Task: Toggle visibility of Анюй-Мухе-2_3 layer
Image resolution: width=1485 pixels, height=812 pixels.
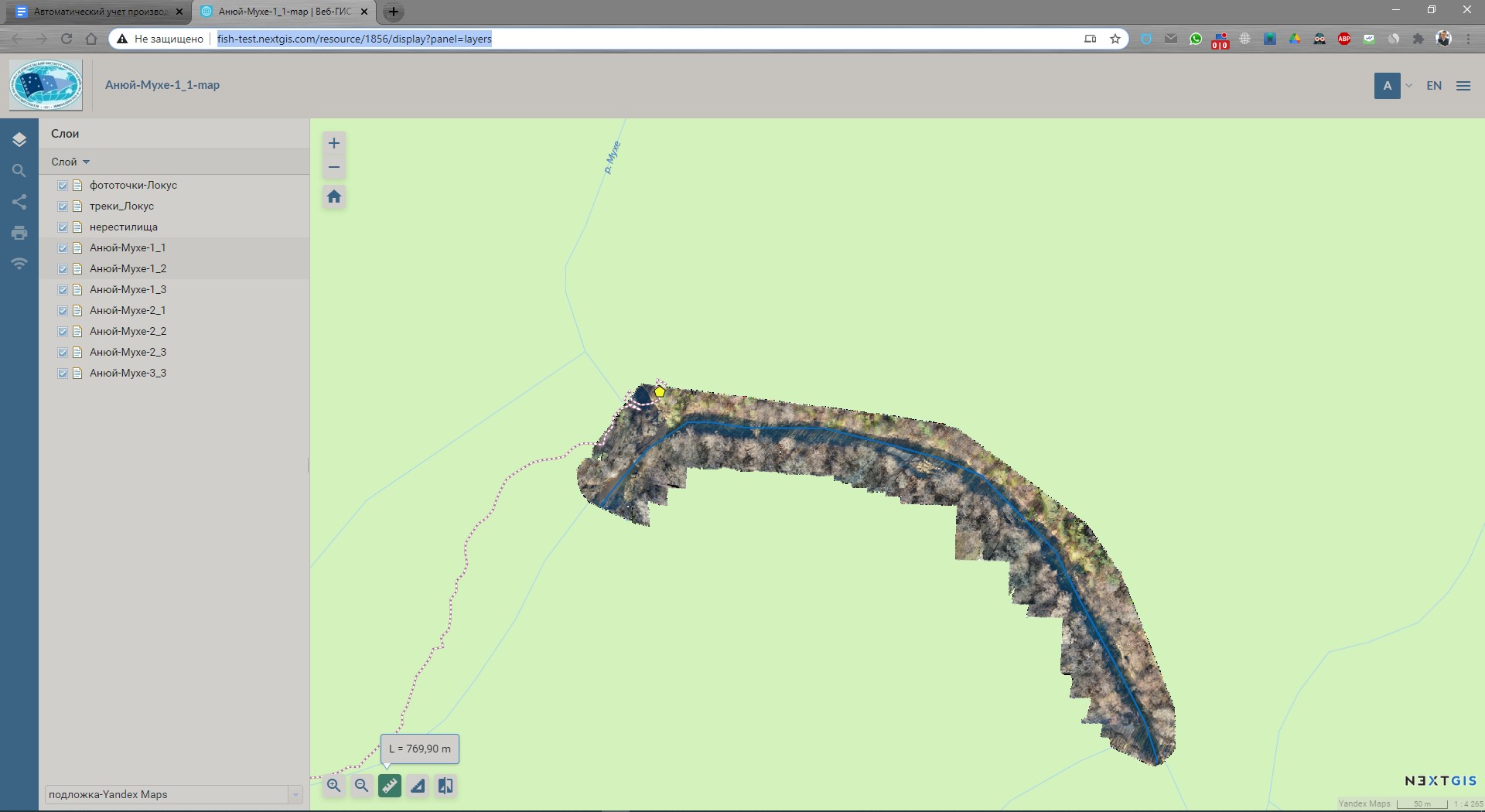Action: click(63, 353)
